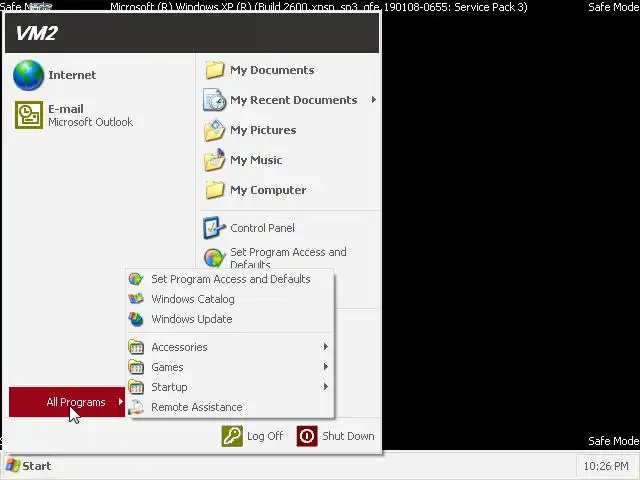Expand the Startup submenu arrow
Screen dimensions: 640x480
tap(325, 387)
